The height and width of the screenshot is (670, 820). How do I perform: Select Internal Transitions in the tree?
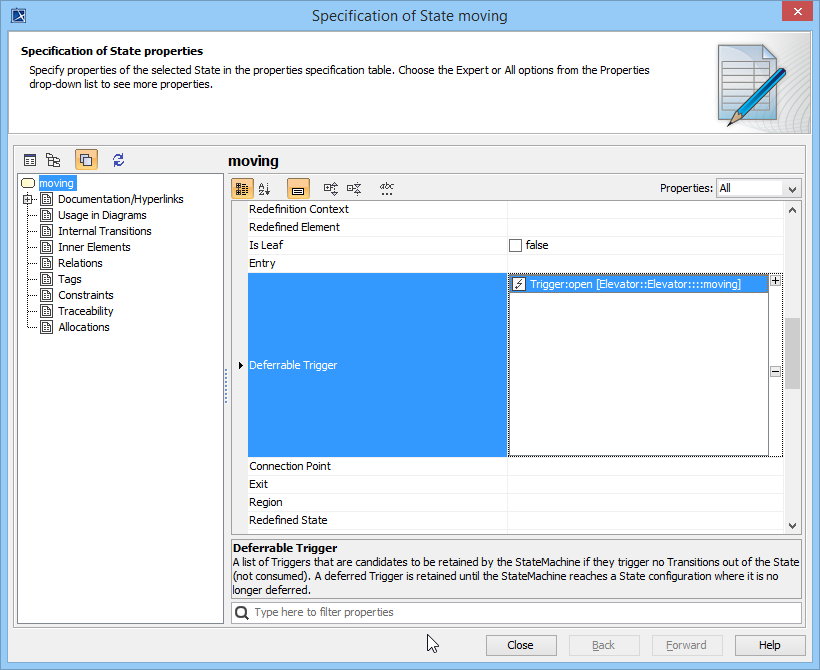click(x=104, y=231)
